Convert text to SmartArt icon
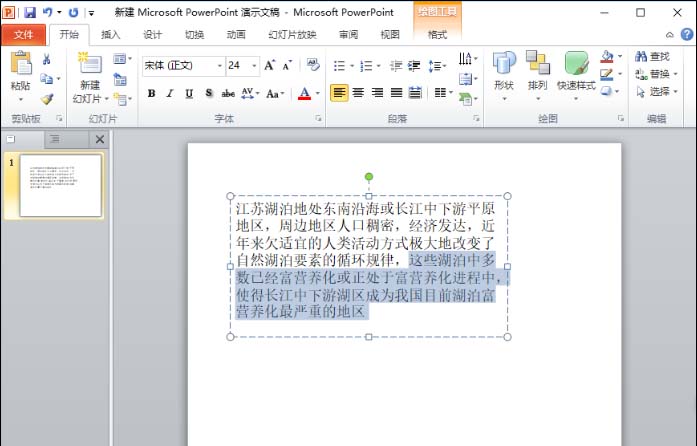This screenshot has width=697, height=446. (x=468, y=99)
